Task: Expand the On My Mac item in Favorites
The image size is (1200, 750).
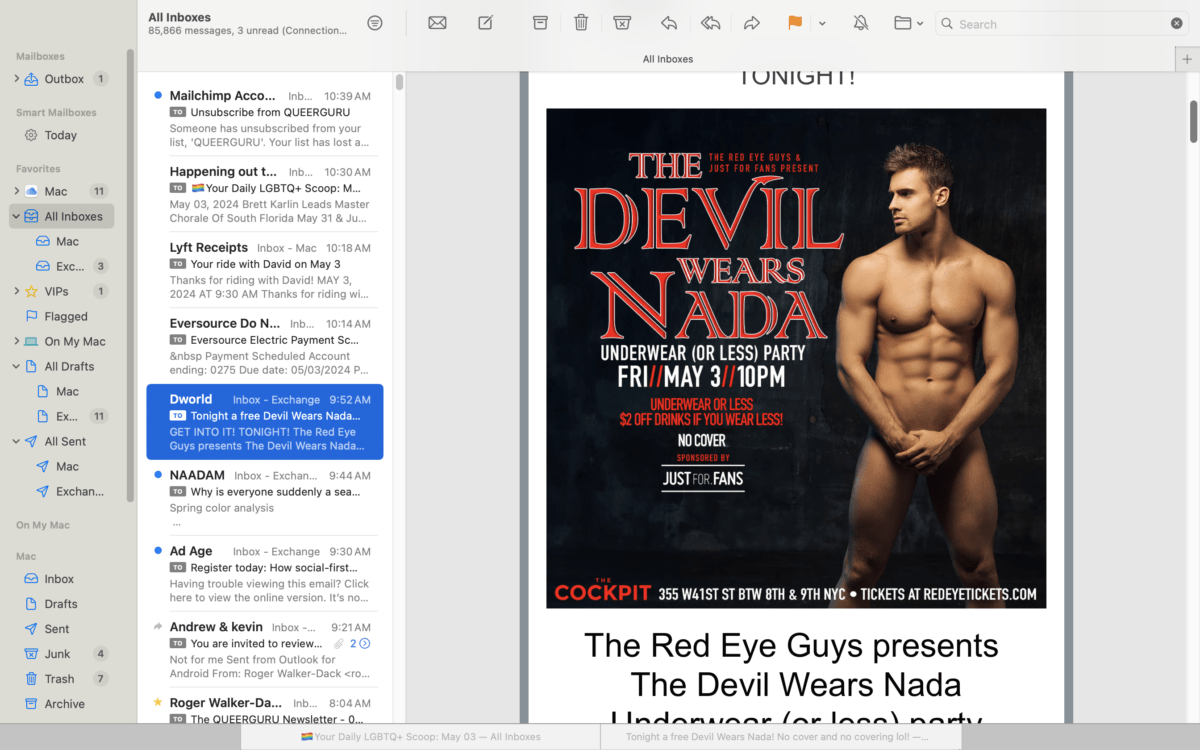Action: pyautogui.click(x=16, y=341)
